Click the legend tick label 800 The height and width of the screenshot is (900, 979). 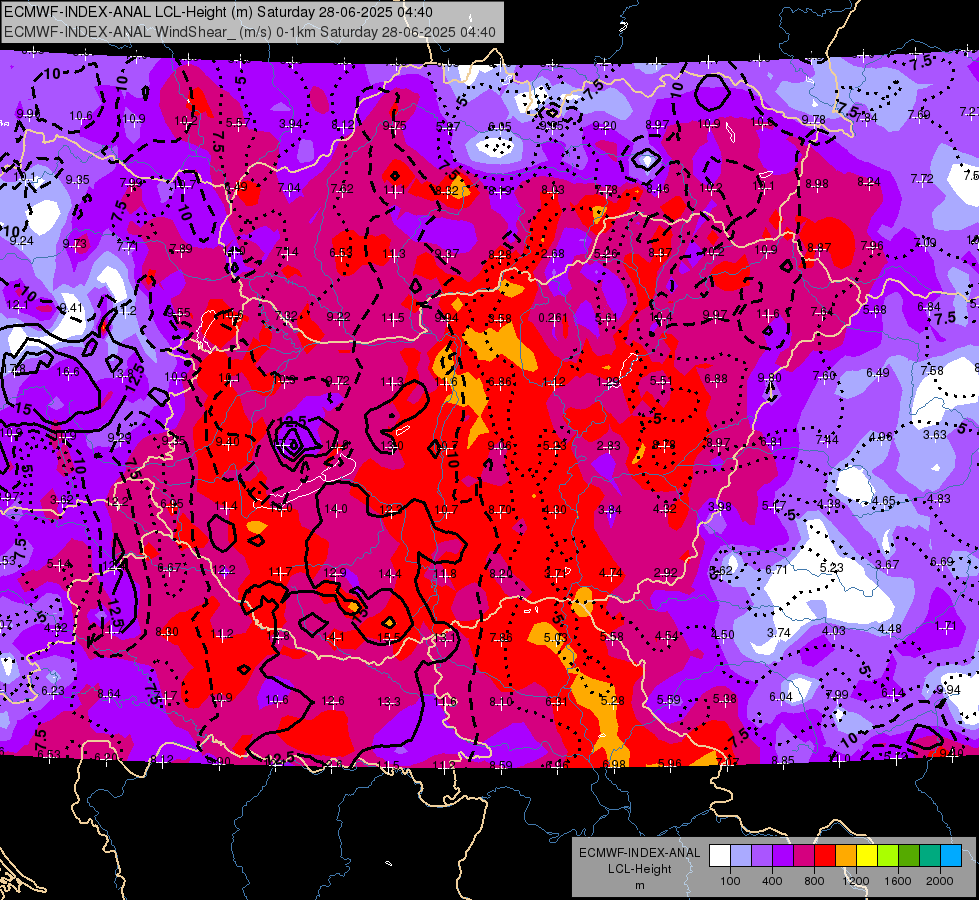pyautogui.click(x=814, y=881)
